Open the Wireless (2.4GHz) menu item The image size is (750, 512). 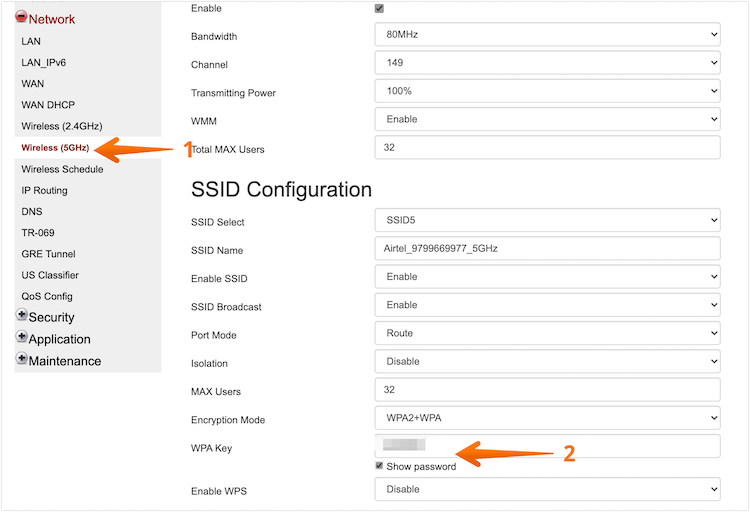click(58, 126)
